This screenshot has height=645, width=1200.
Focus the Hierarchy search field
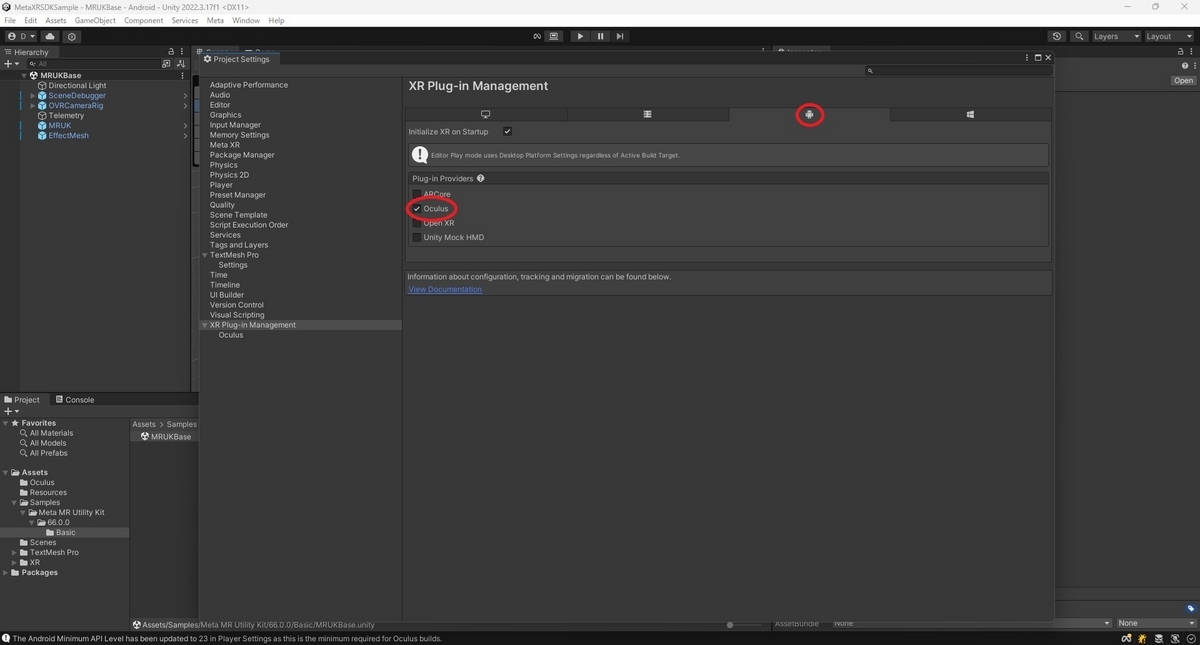click(93, 63)
